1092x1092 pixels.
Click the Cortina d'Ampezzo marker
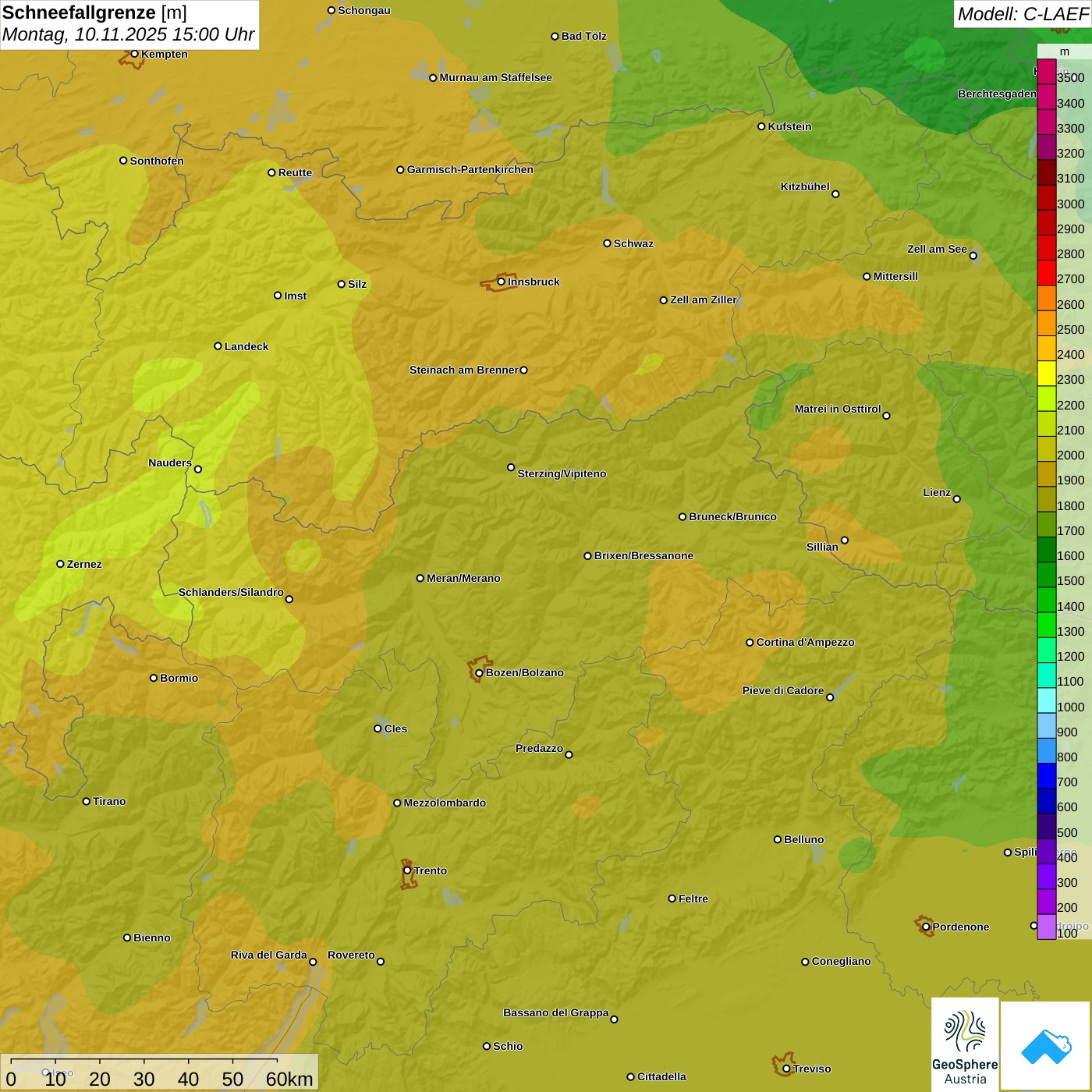[x=750, y=642]
